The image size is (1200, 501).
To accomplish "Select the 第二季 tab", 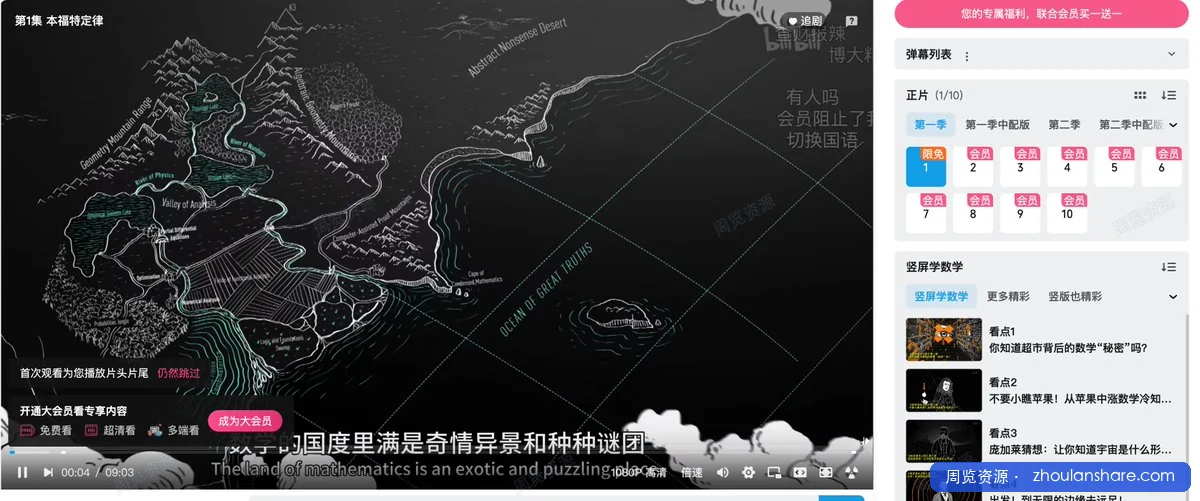I will tap(1064, 125).
